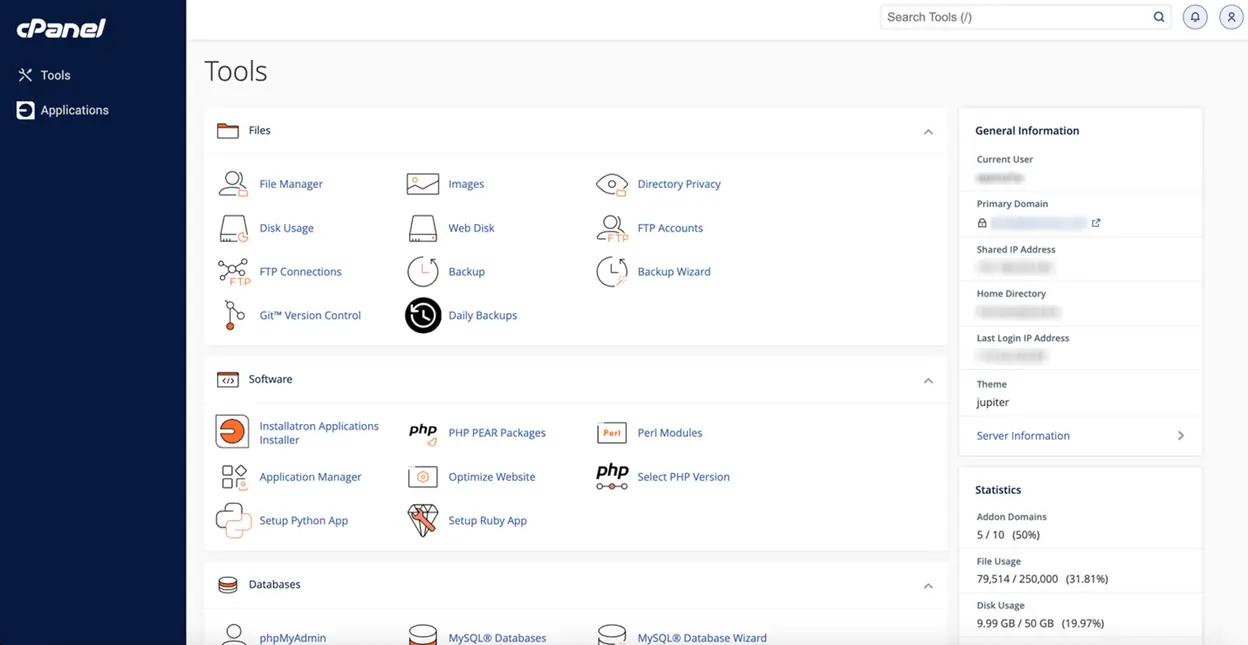Open the notifications bell
Image resolution: width=1248 pixels, height=645 pixels.
(1194, 16)
